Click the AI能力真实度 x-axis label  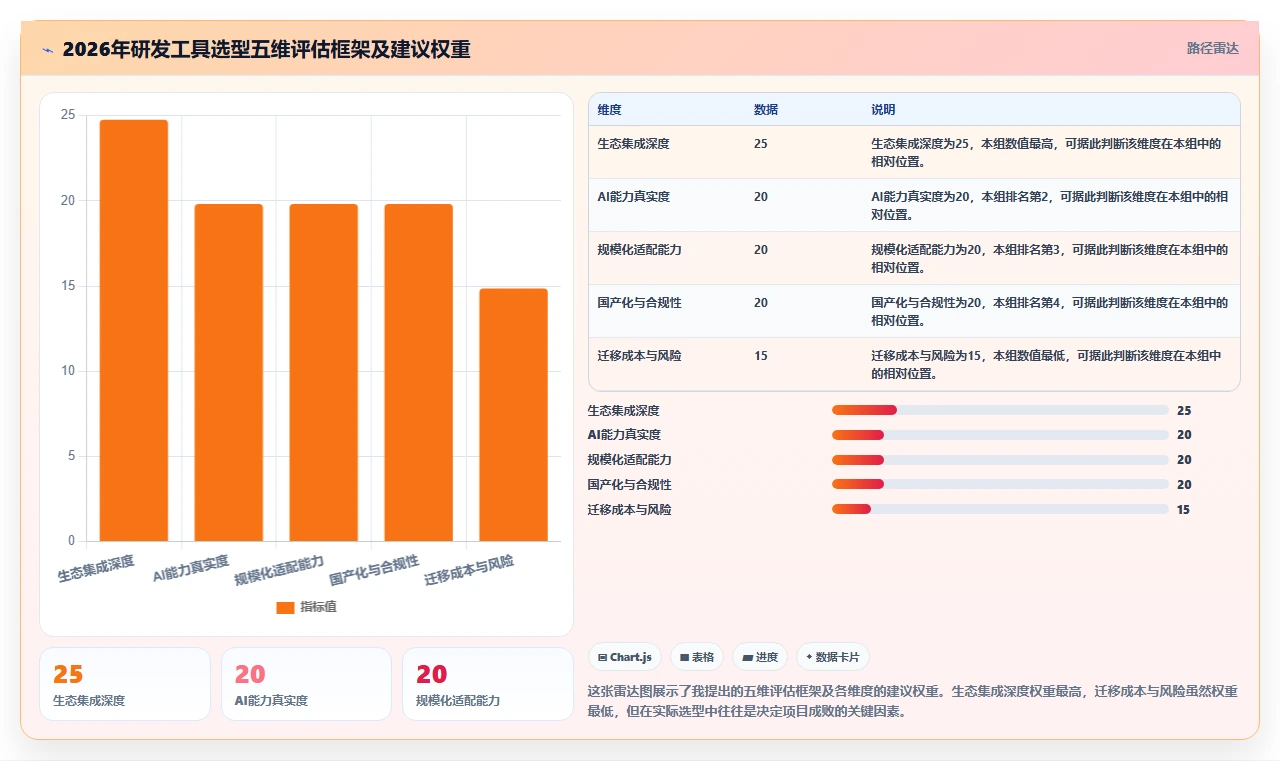coord(191,568)
